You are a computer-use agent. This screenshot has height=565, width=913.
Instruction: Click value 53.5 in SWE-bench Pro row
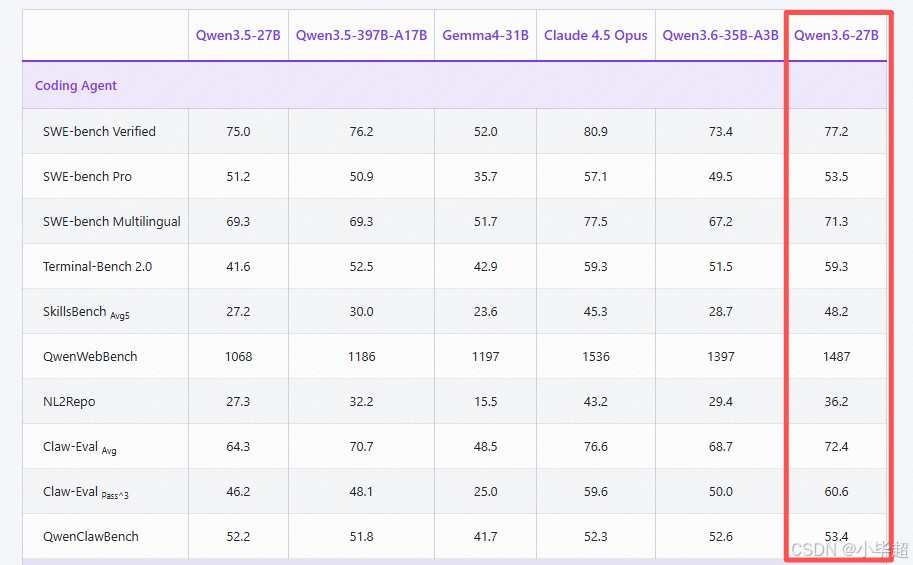point(836,176)
